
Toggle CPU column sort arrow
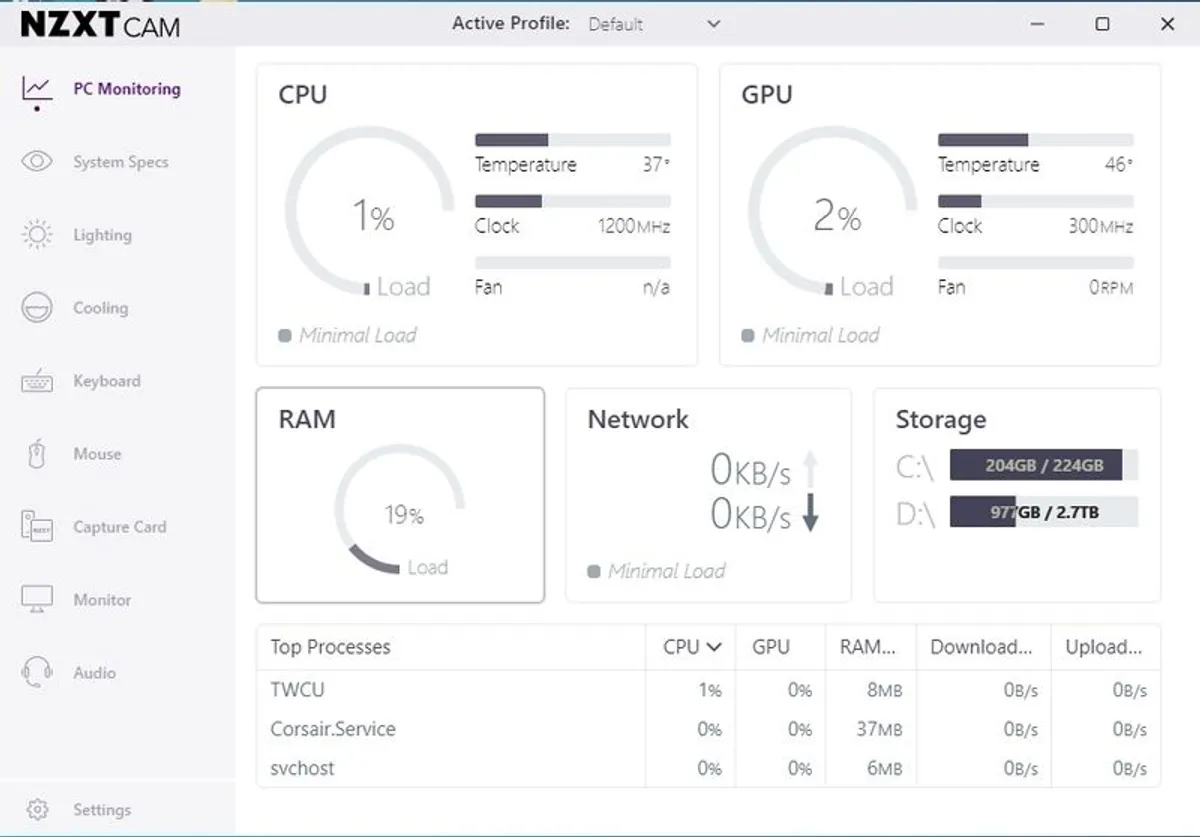point(714,647)
